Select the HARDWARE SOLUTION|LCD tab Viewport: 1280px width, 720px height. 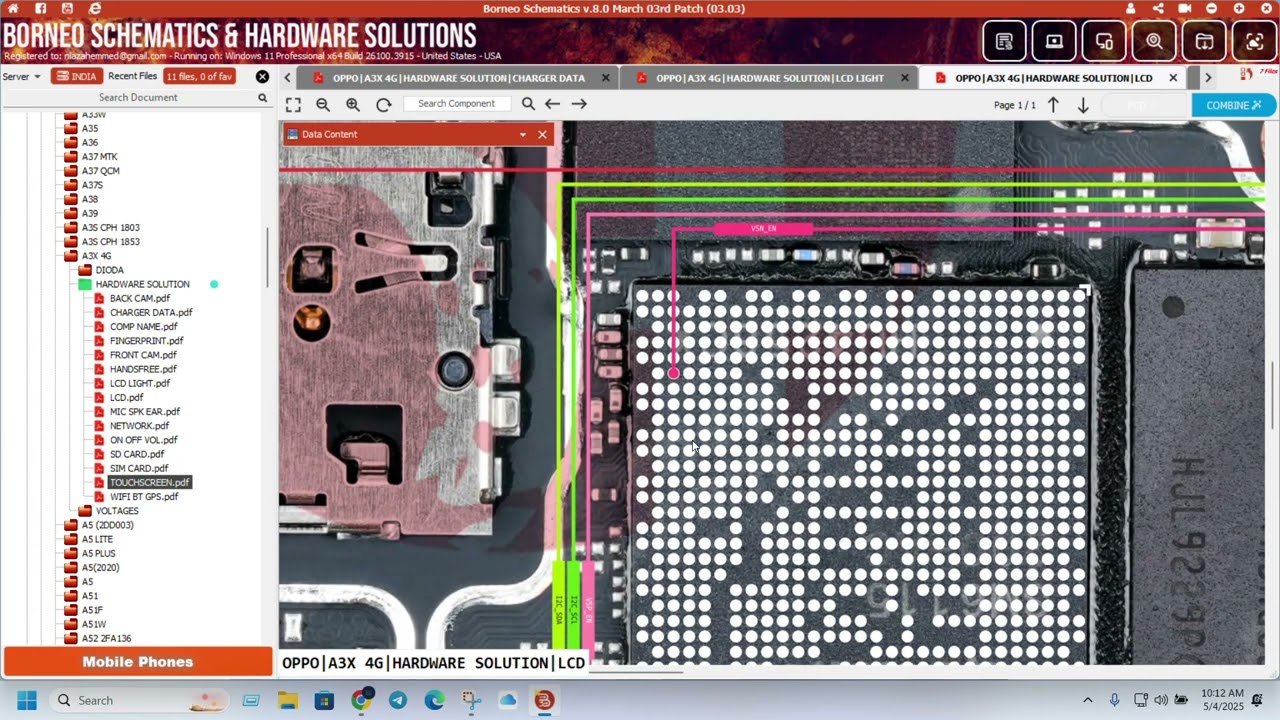(x=1054, y=78)
